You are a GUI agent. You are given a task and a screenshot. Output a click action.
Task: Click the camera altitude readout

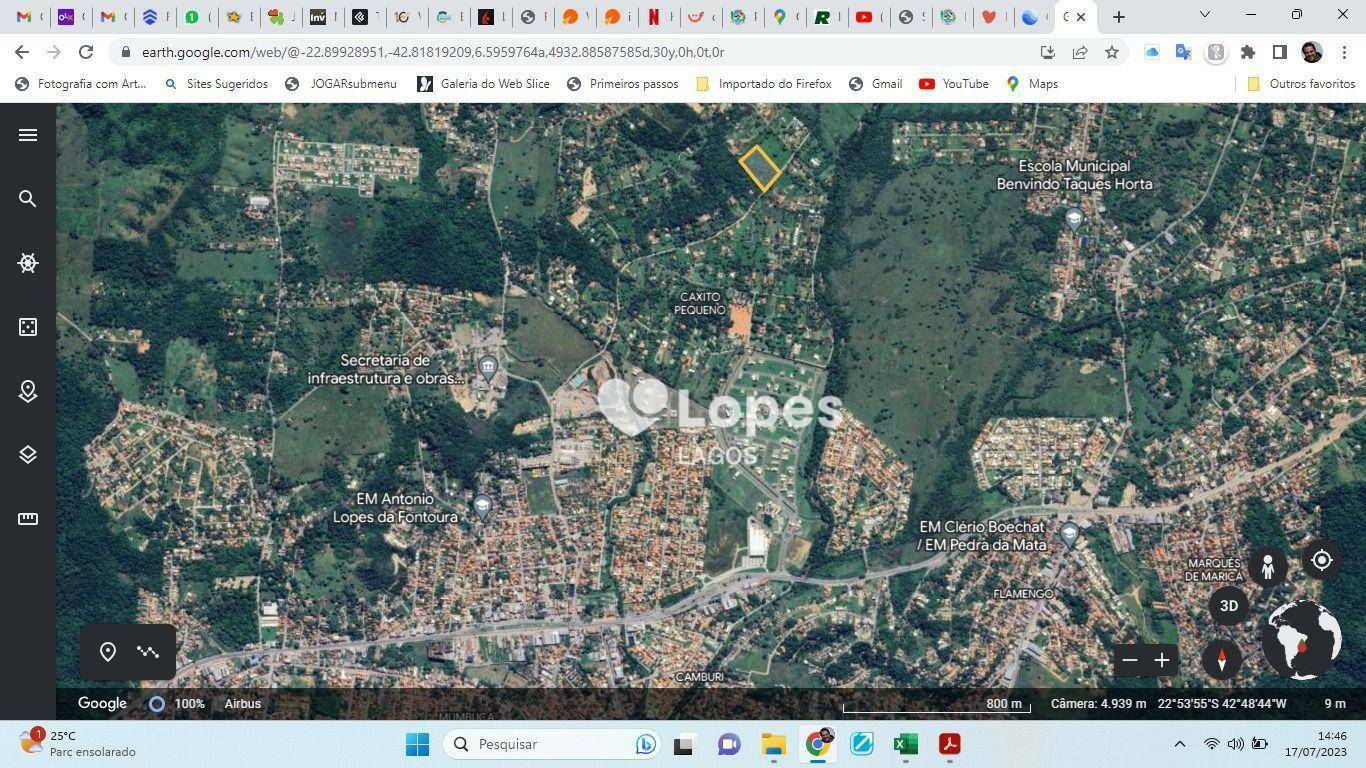pos(1098,704)
